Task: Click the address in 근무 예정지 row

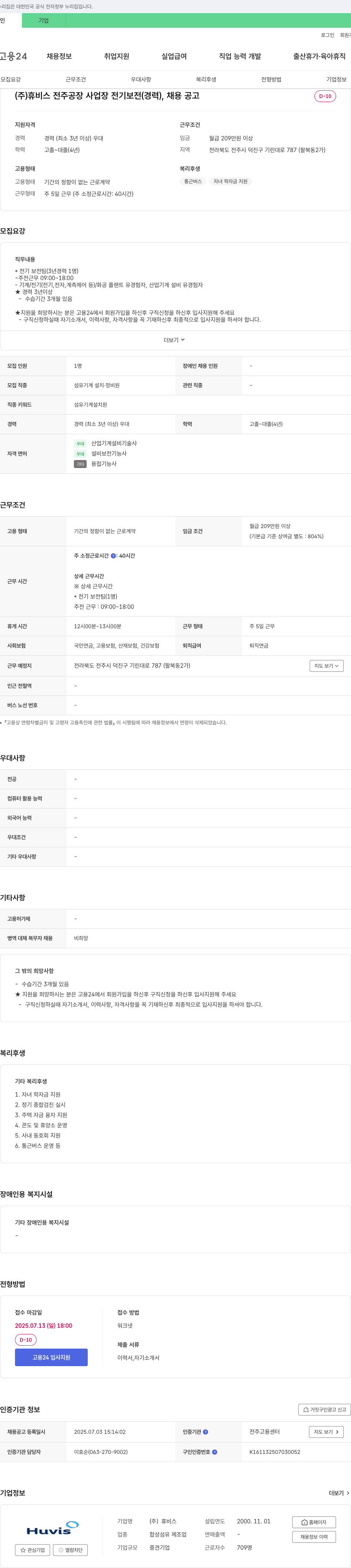Action: [x=132, y=666]
